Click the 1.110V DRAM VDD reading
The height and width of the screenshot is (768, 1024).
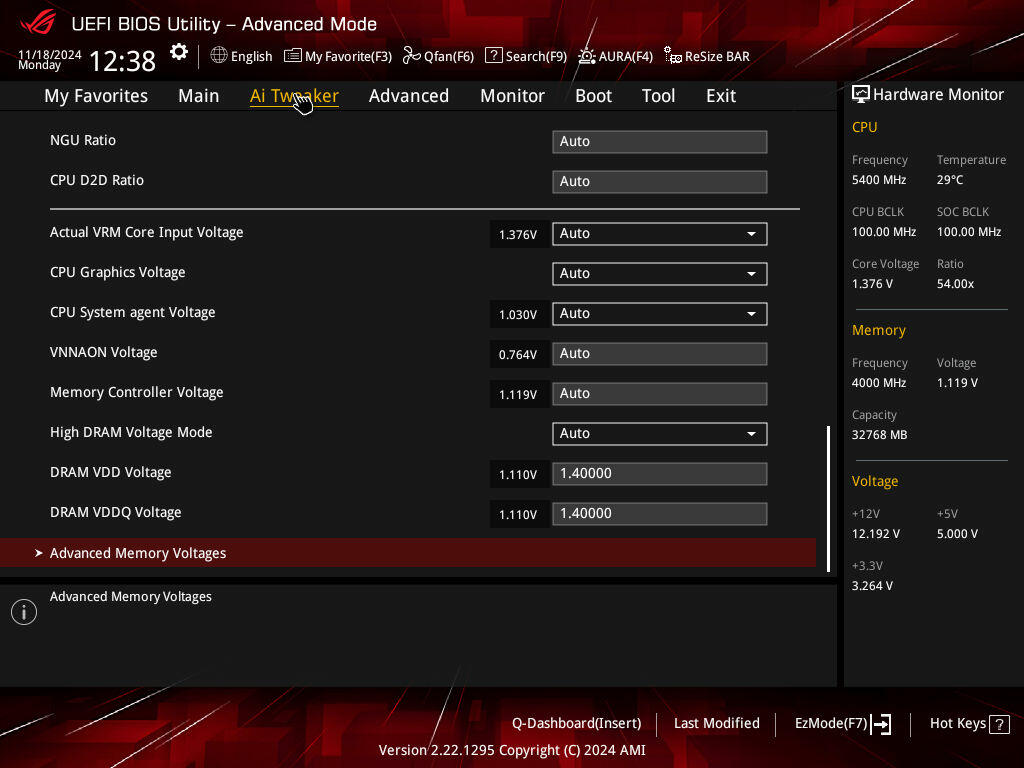coord(518,475)
